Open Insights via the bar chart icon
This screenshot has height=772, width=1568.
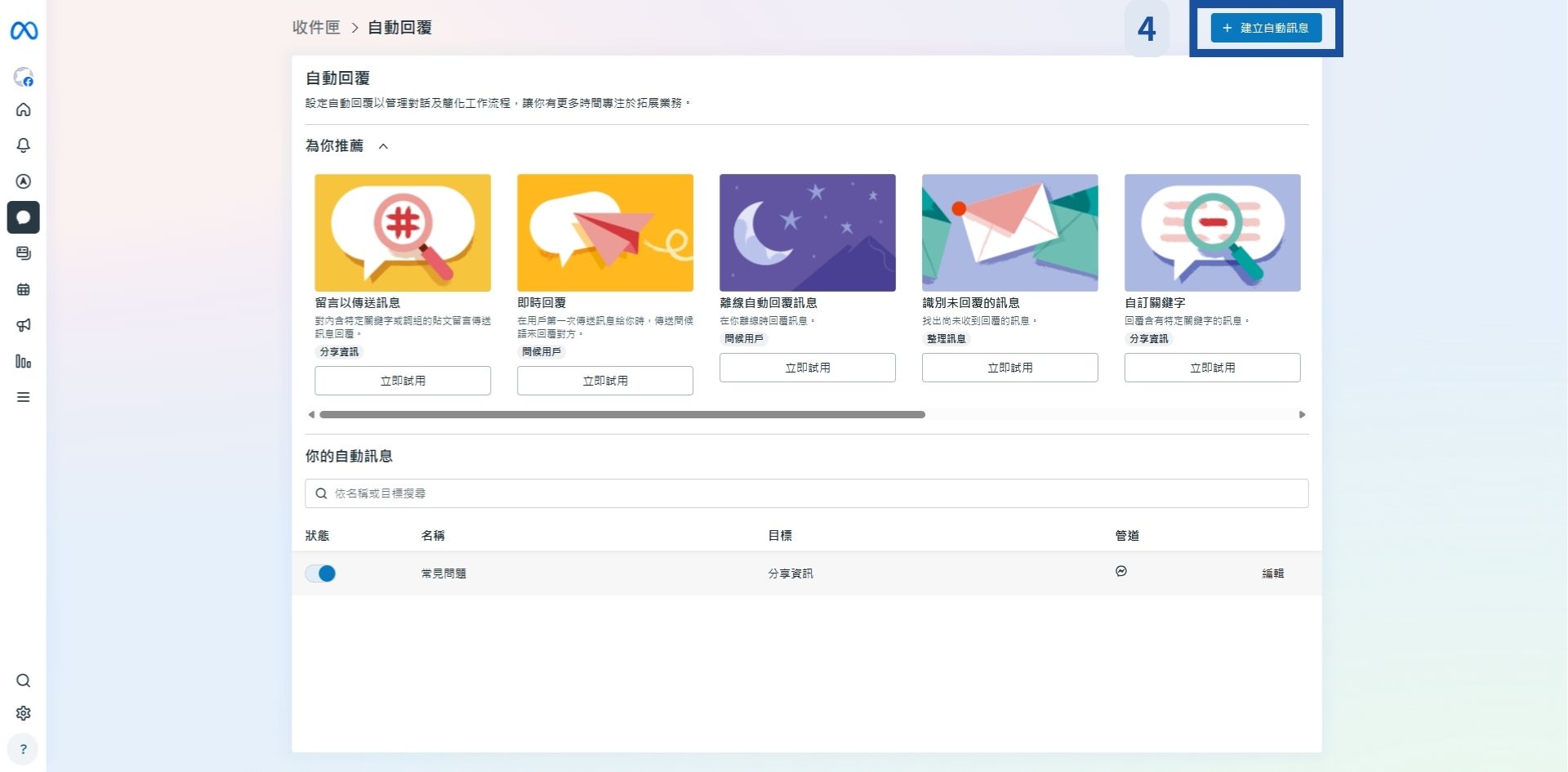[x=24, y=360]
